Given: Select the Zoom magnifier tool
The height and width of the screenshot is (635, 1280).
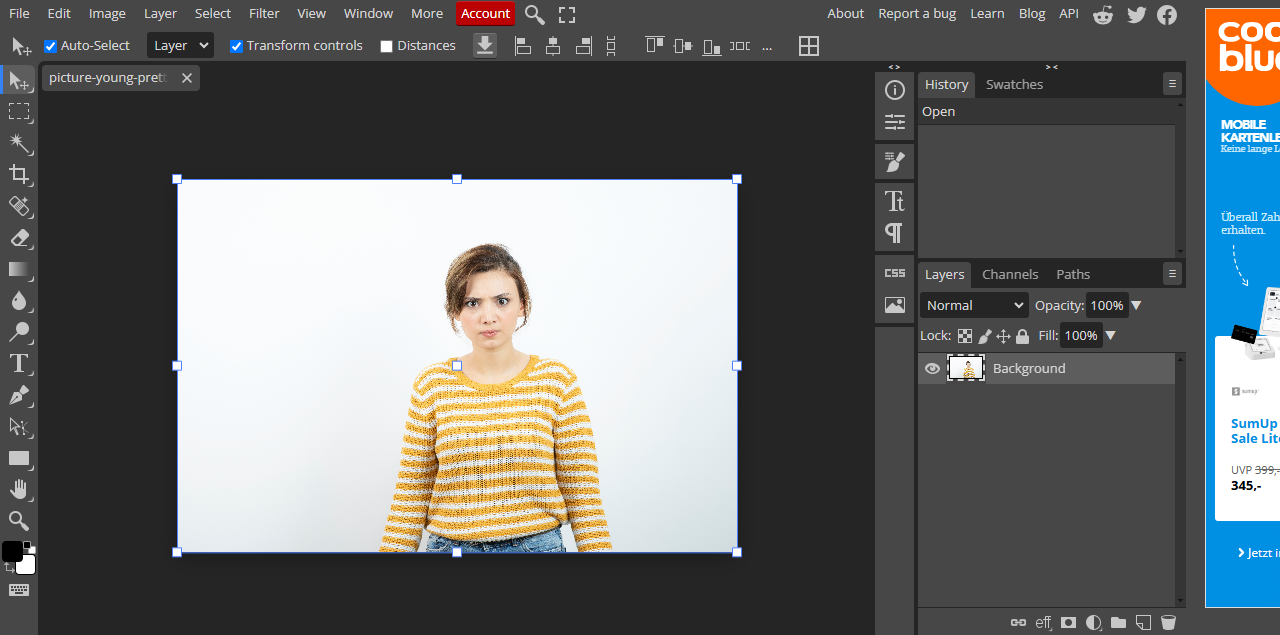Looking at the screenshot, I should point(19,520).
